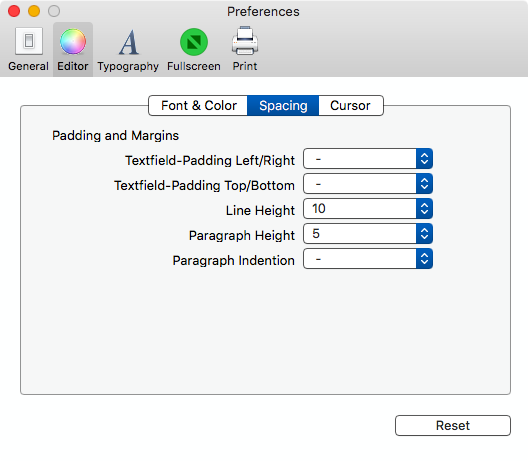This screenshot has width=528, height=461.
Task: Open the General preferences pane
Action: pos(29,50)
